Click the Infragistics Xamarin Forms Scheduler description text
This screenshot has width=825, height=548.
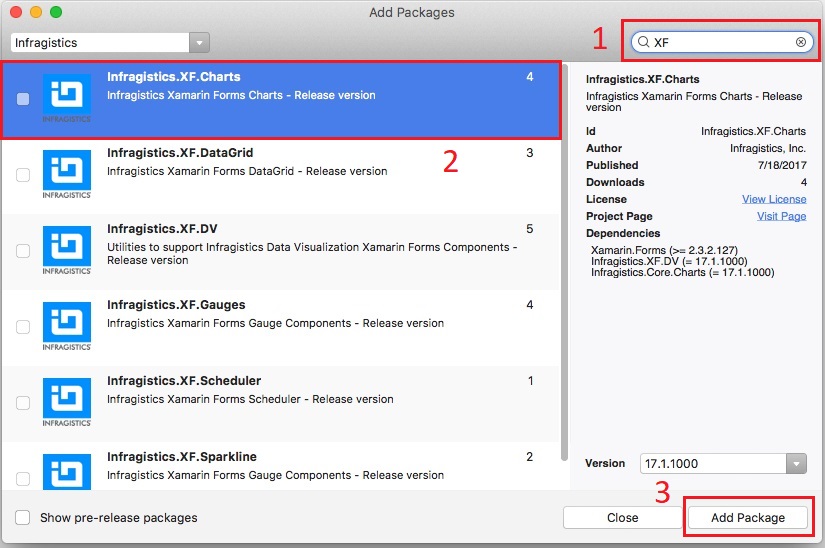pyautogui.click(x=250, y=399)
